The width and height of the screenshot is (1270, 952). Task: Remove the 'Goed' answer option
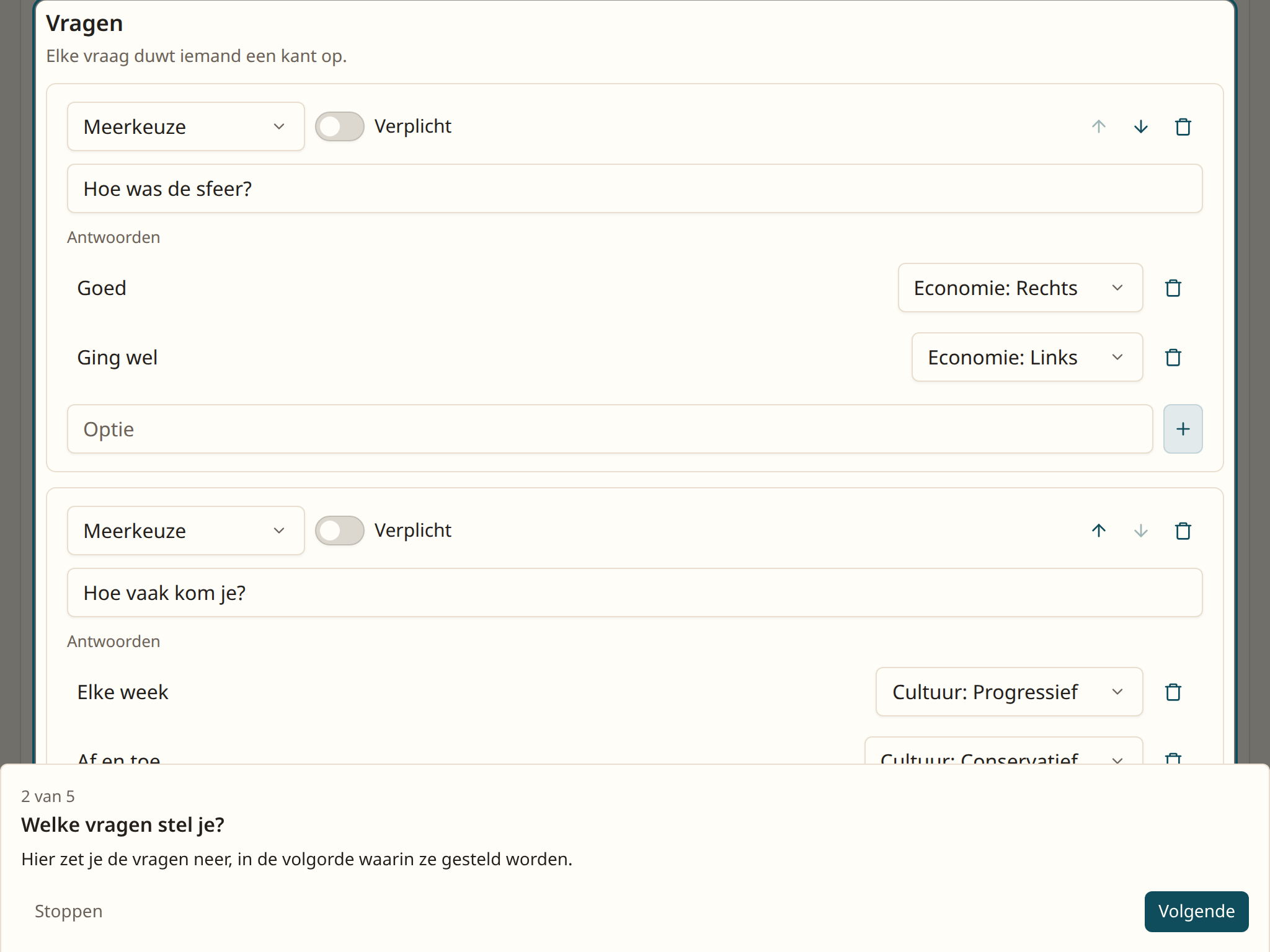click(x=1173, y=288)
